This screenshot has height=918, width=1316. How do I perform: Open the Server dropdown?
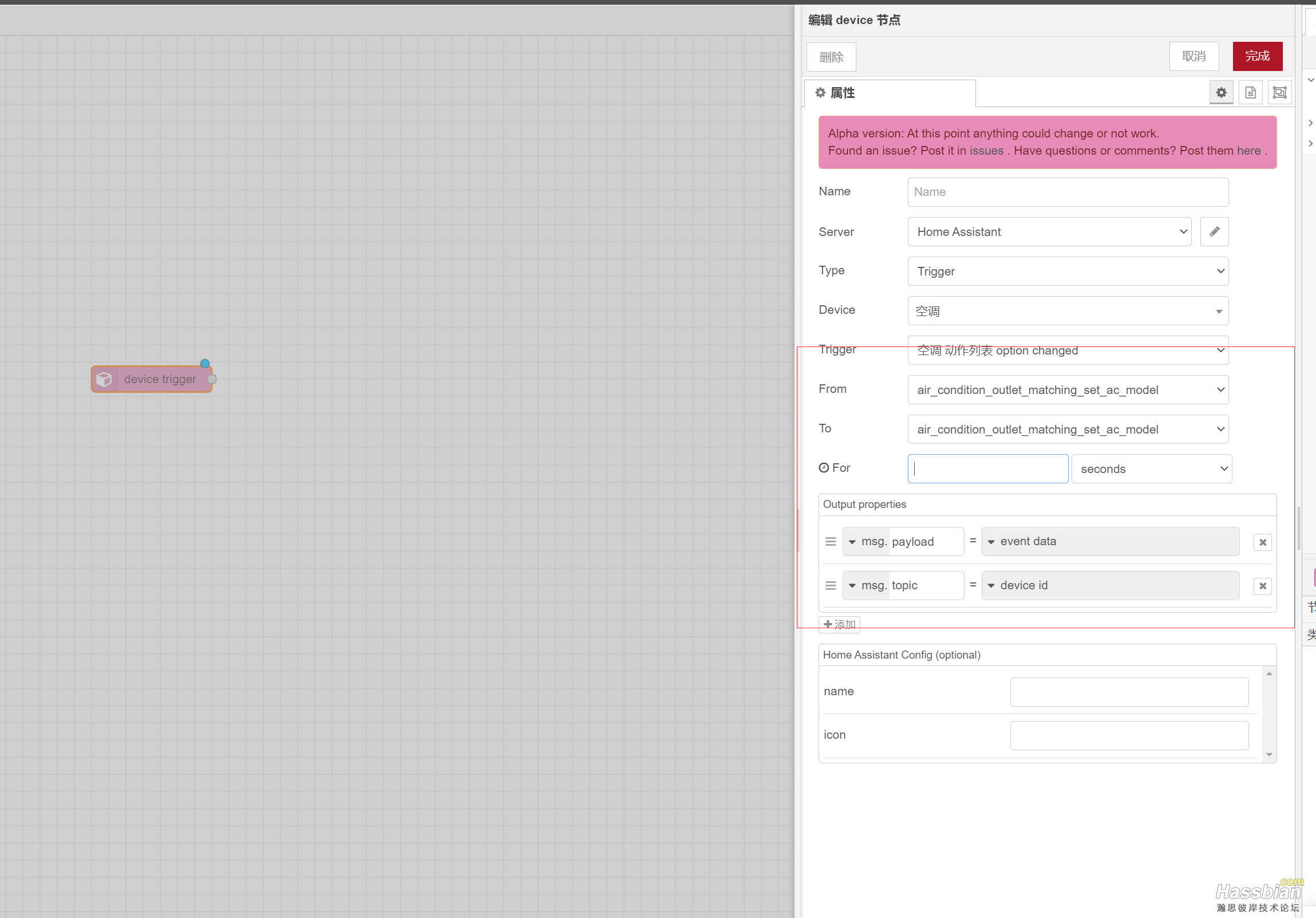[x=1049, y=232]
